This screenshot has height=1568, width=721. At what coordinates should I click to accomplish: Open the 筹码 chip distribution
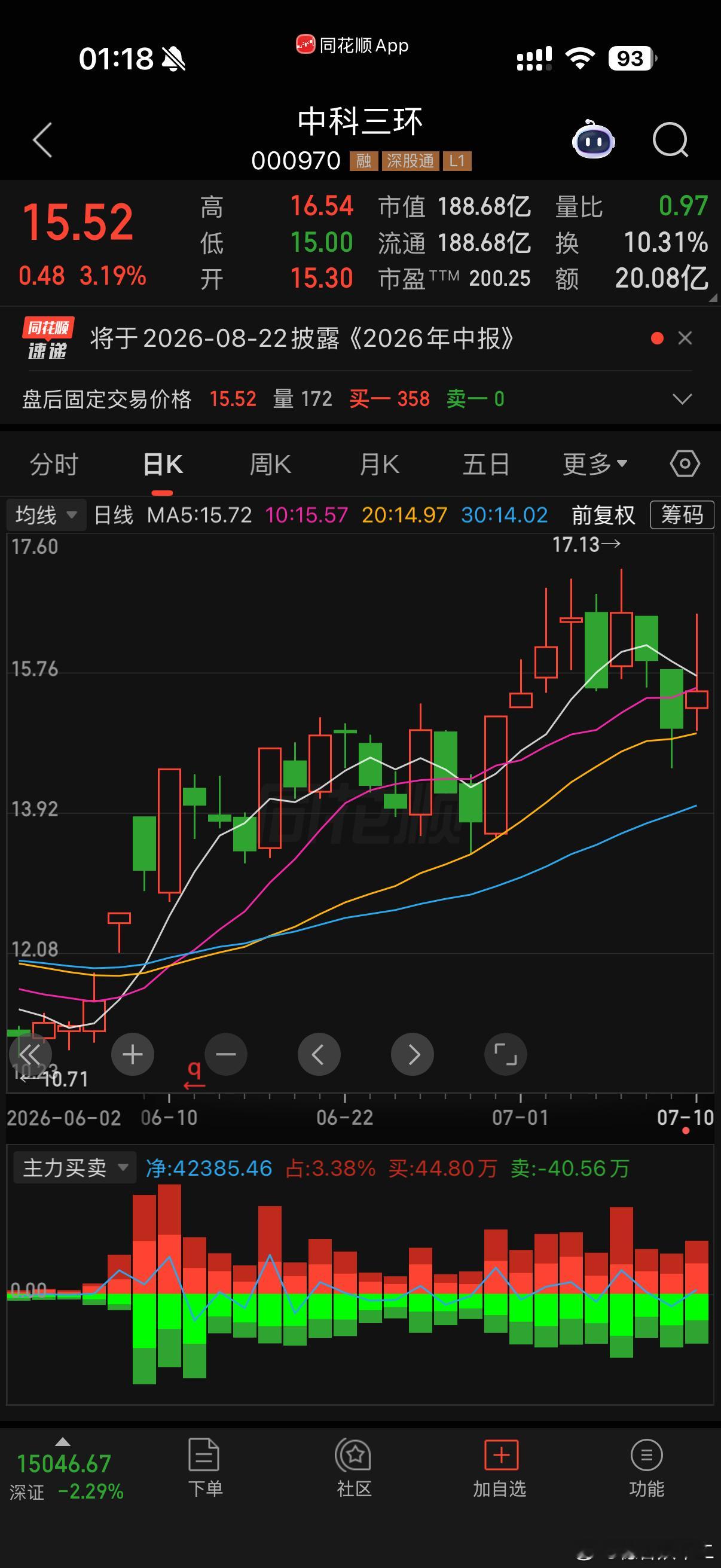682,515
